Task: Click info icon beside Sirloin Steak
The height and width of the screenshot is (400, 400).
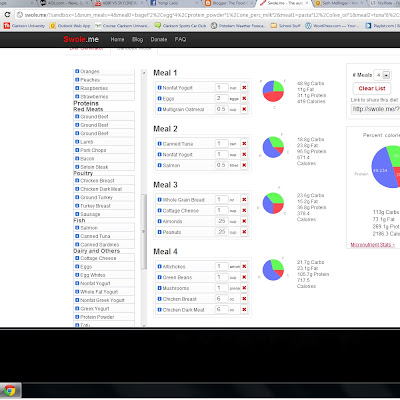Action: pyautogui.click(x=77, y=167)
